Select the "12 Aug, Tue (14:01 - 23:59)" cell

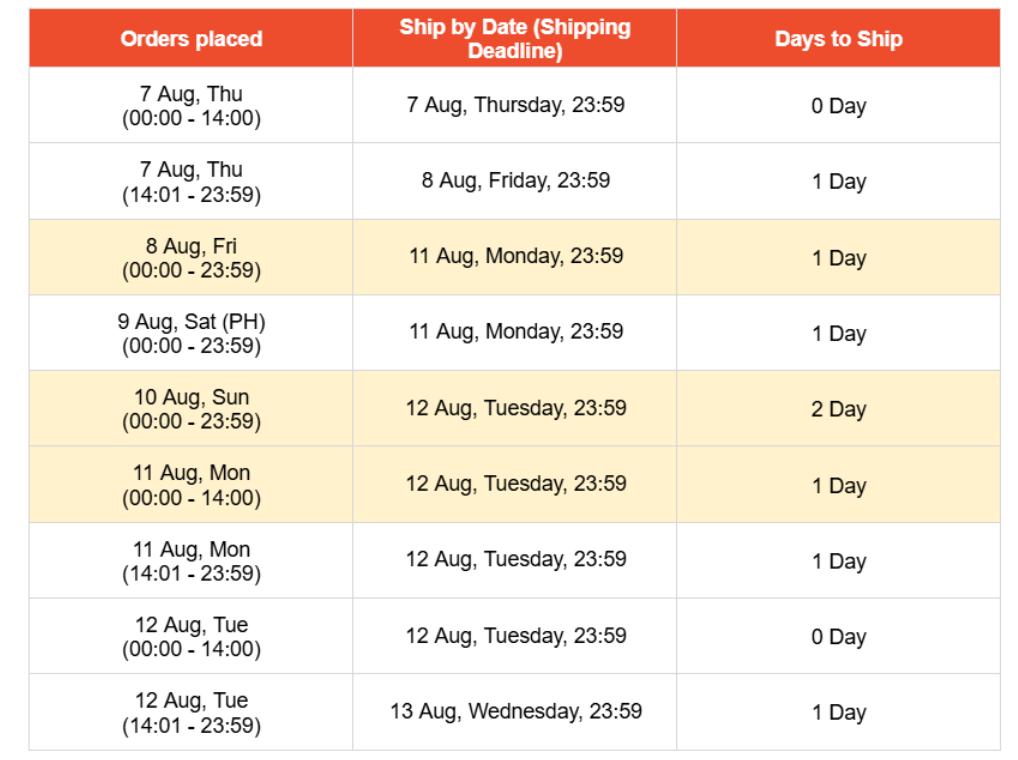coord(191,712)
